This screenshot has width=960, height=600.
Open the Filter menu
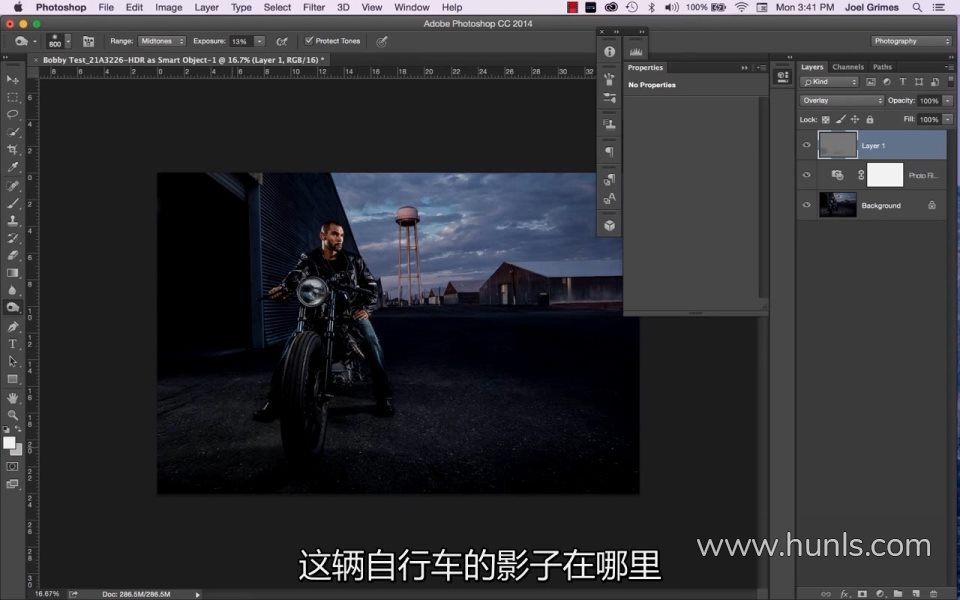pos(313,7)
